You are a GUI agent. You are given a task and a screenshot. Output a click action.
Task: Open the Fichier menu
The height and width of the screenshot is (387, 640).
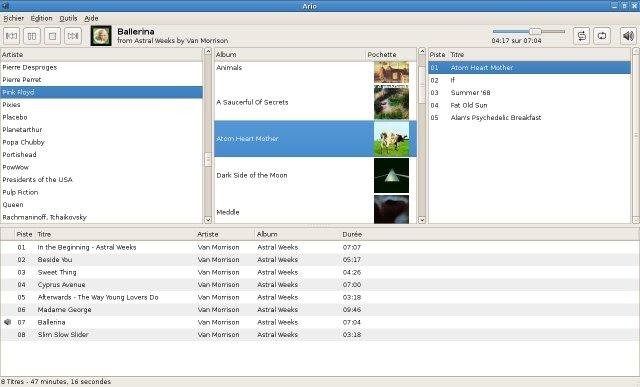coord(13,18)
